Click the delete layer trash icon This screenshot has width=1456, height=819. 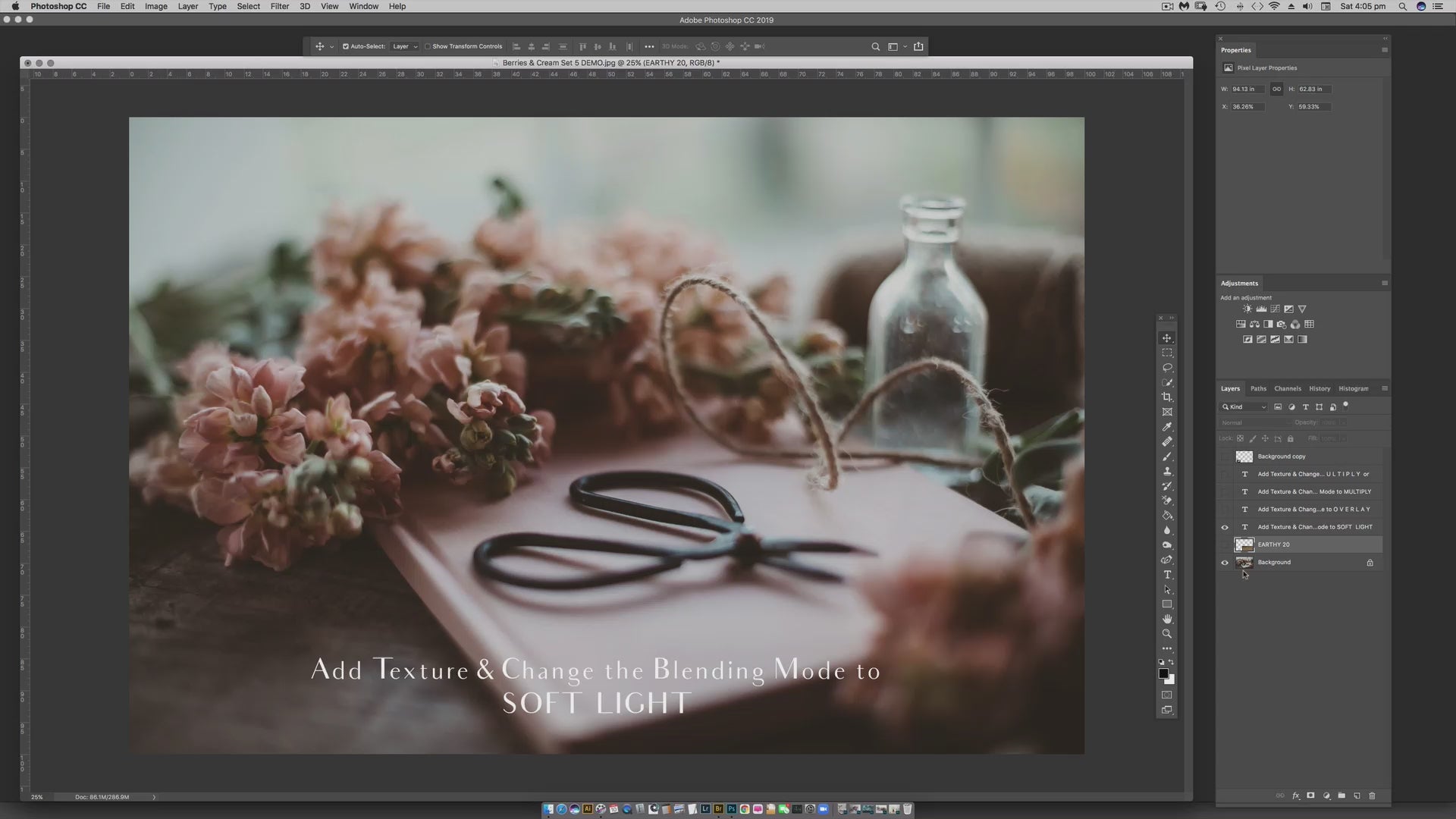point(1372,795)
